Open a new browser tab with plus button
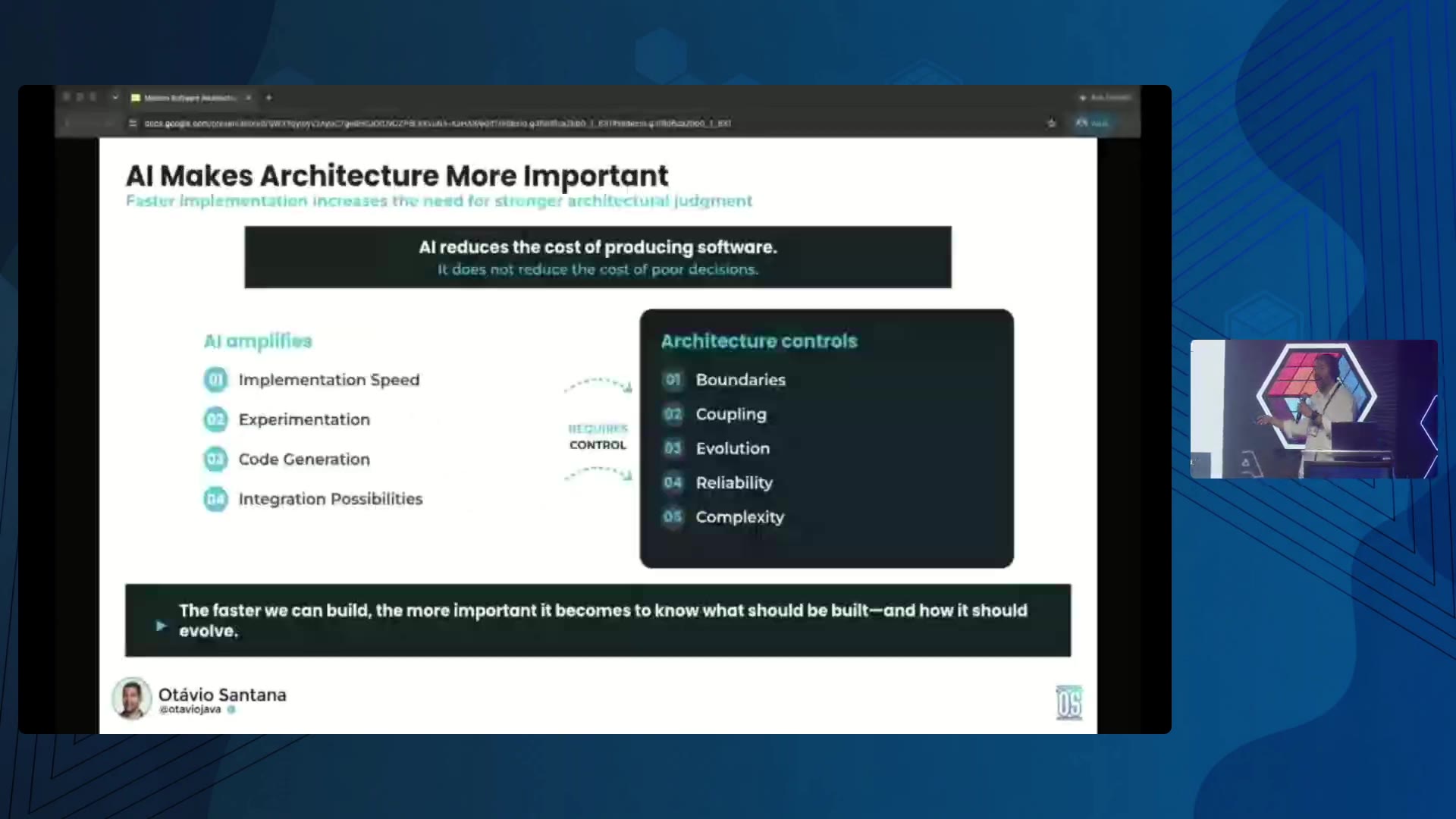The image size is (1456, 819). (x=268, y=98)
